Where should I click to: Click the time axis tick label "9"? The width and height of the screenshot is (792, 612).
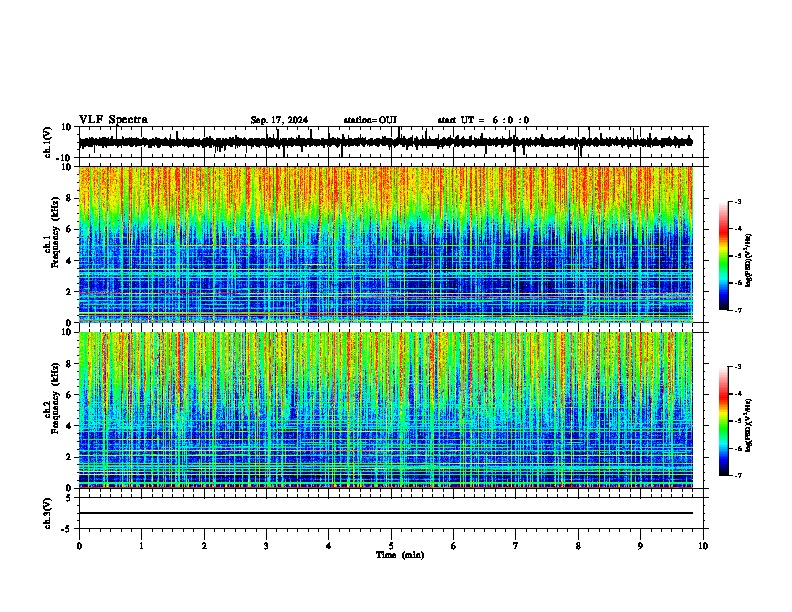(x=640, y=546)
